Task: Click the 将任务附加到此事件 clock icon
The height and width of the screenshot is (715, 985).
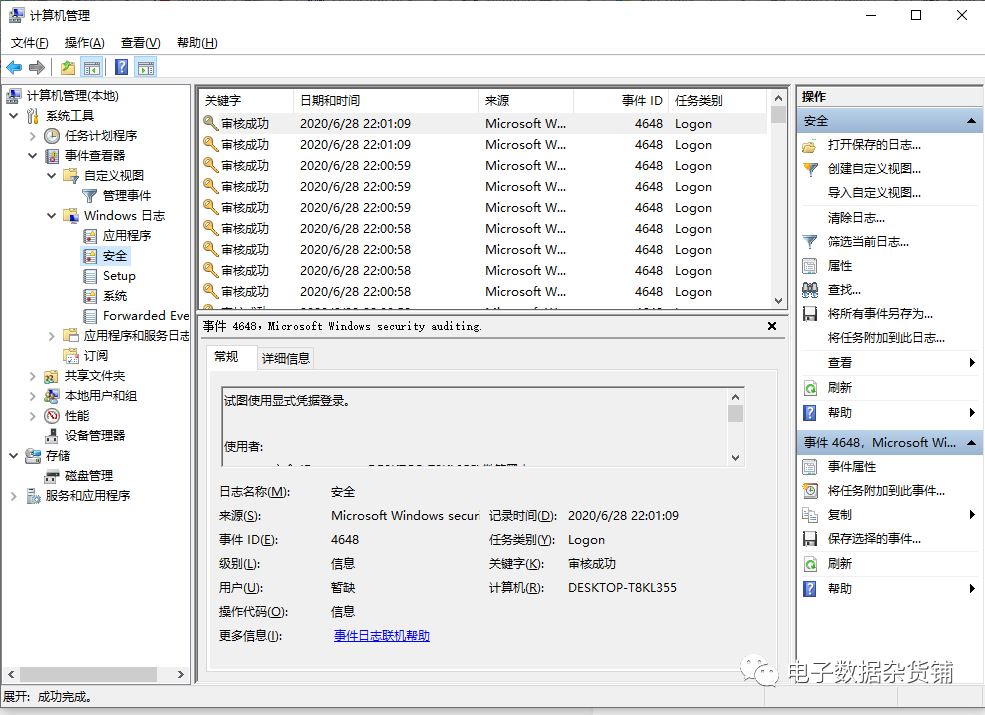Action: coord(808,490)
